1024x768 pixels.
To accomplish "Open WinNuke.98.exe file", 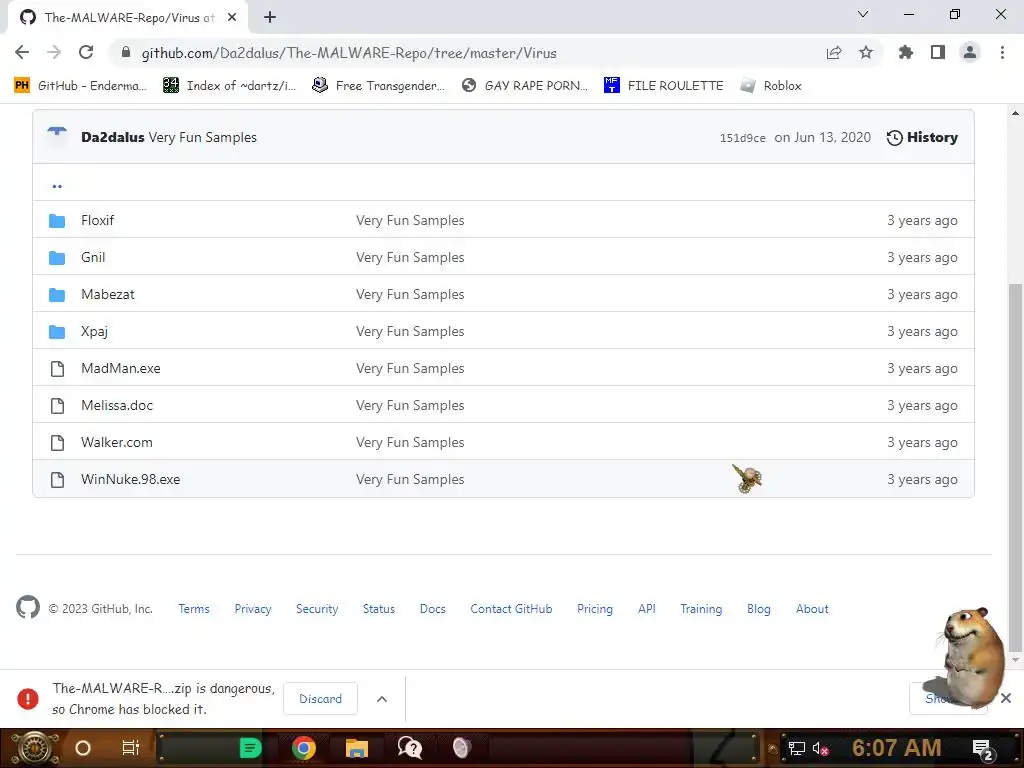I will (x=131, y=479).
